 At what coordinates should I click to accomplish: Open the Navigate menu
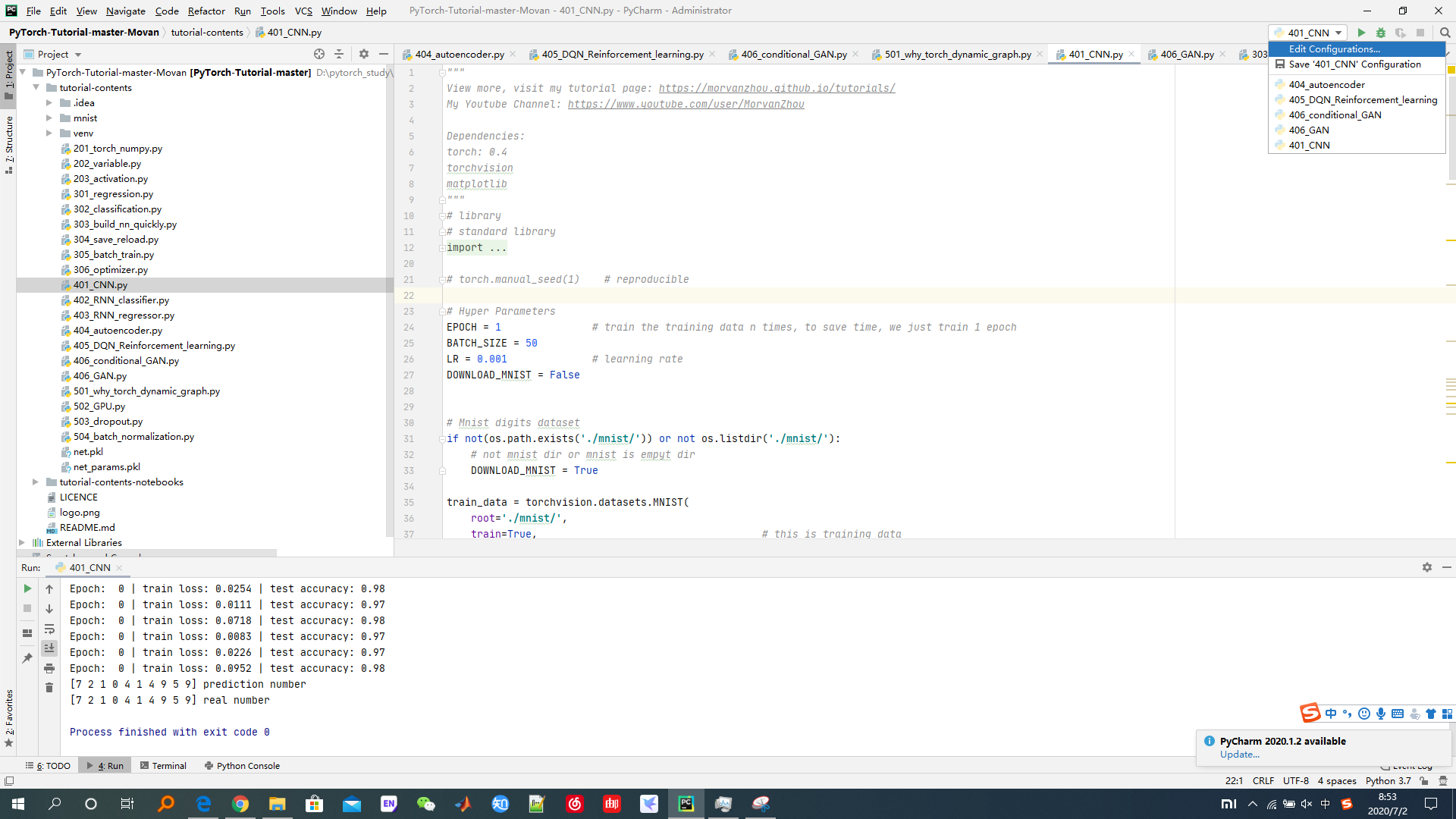(125, 11)
